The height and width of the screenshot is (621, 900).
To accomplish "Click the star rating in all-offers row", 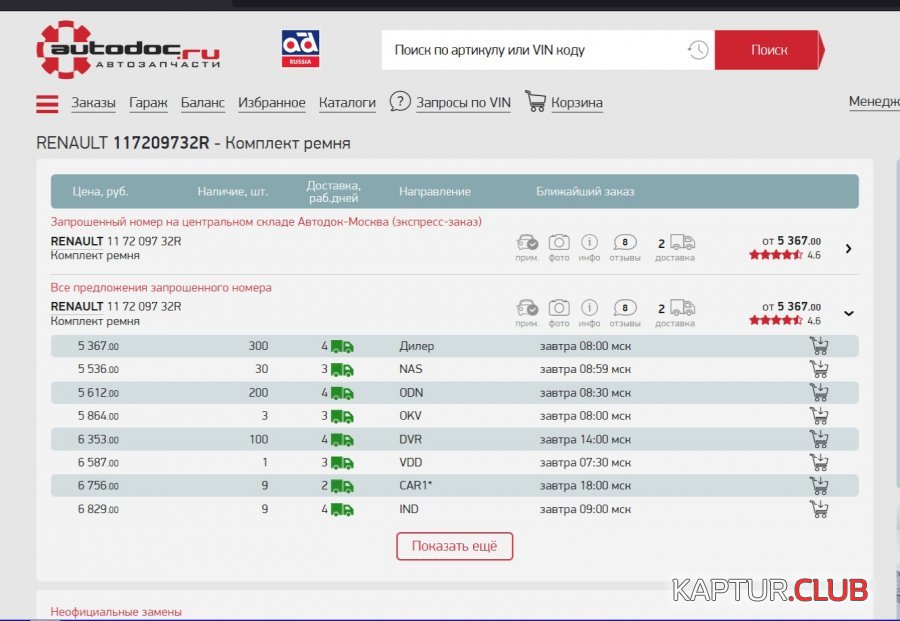I will (775, 320).
